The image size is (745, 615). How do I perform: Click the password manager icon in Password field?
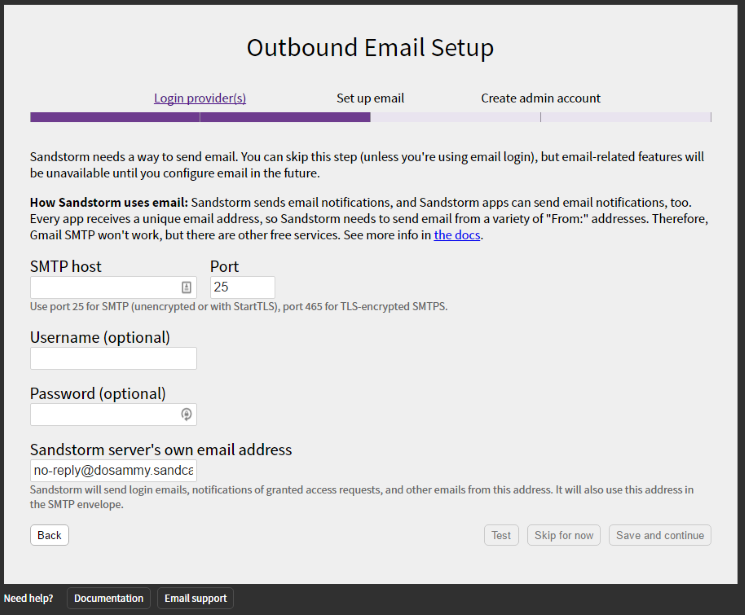(x=186, y=414)
